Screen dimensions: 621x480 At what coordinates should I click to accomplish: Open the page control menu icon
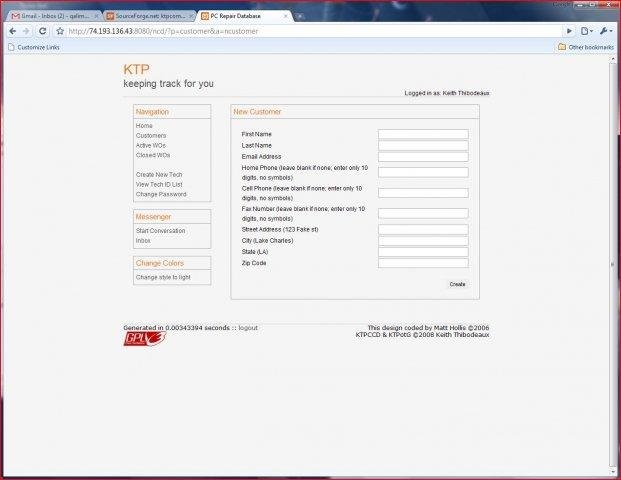(587, 31)
